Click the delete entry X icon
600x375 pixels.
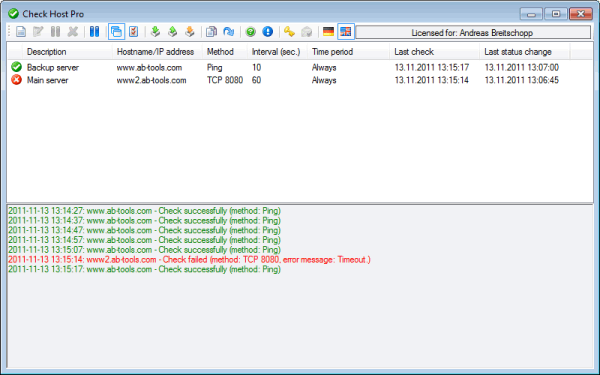pos(73,31)
